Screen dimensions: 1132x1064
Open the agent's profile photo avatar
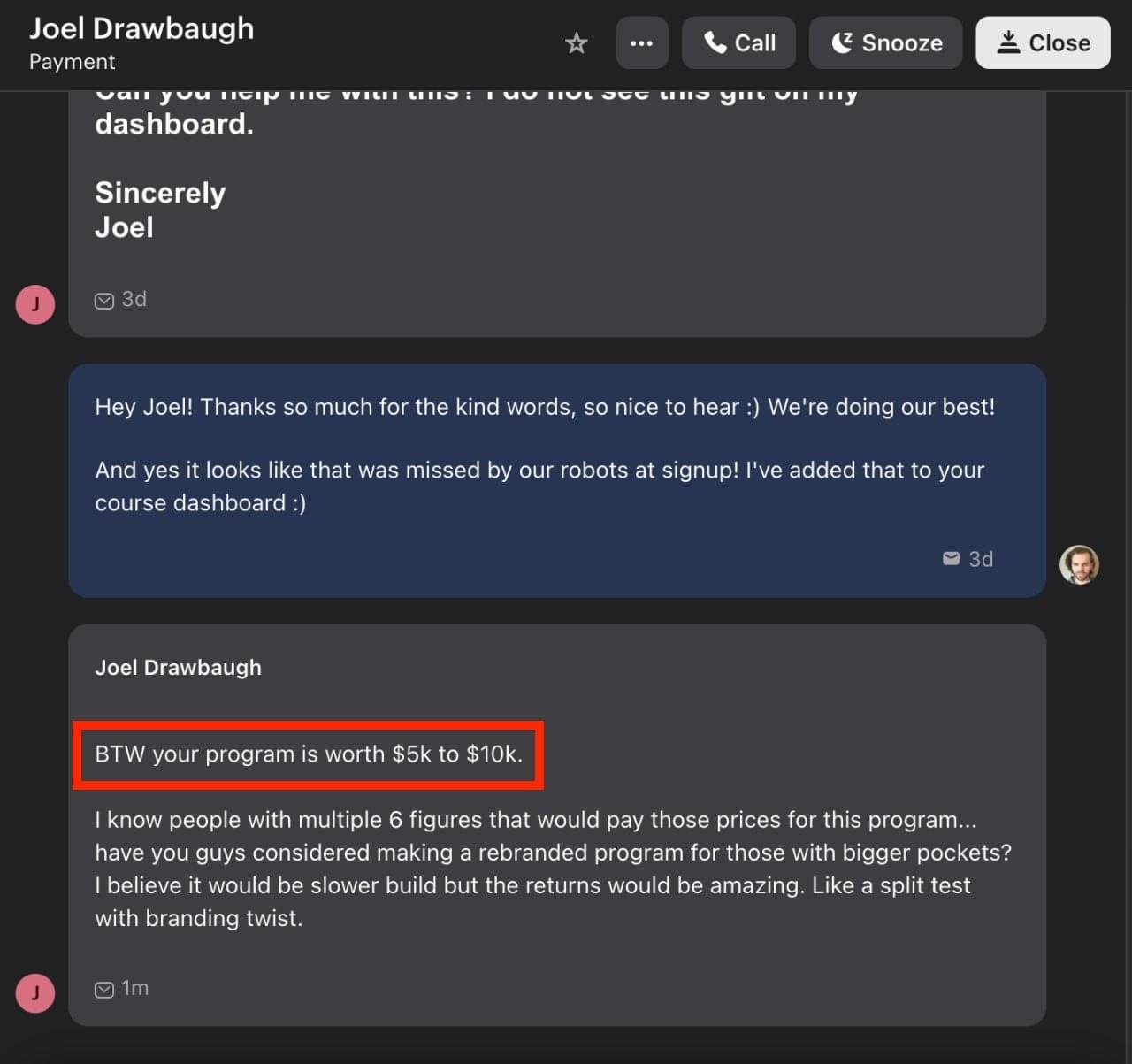pyautogui.click(x=1079, y=564)
